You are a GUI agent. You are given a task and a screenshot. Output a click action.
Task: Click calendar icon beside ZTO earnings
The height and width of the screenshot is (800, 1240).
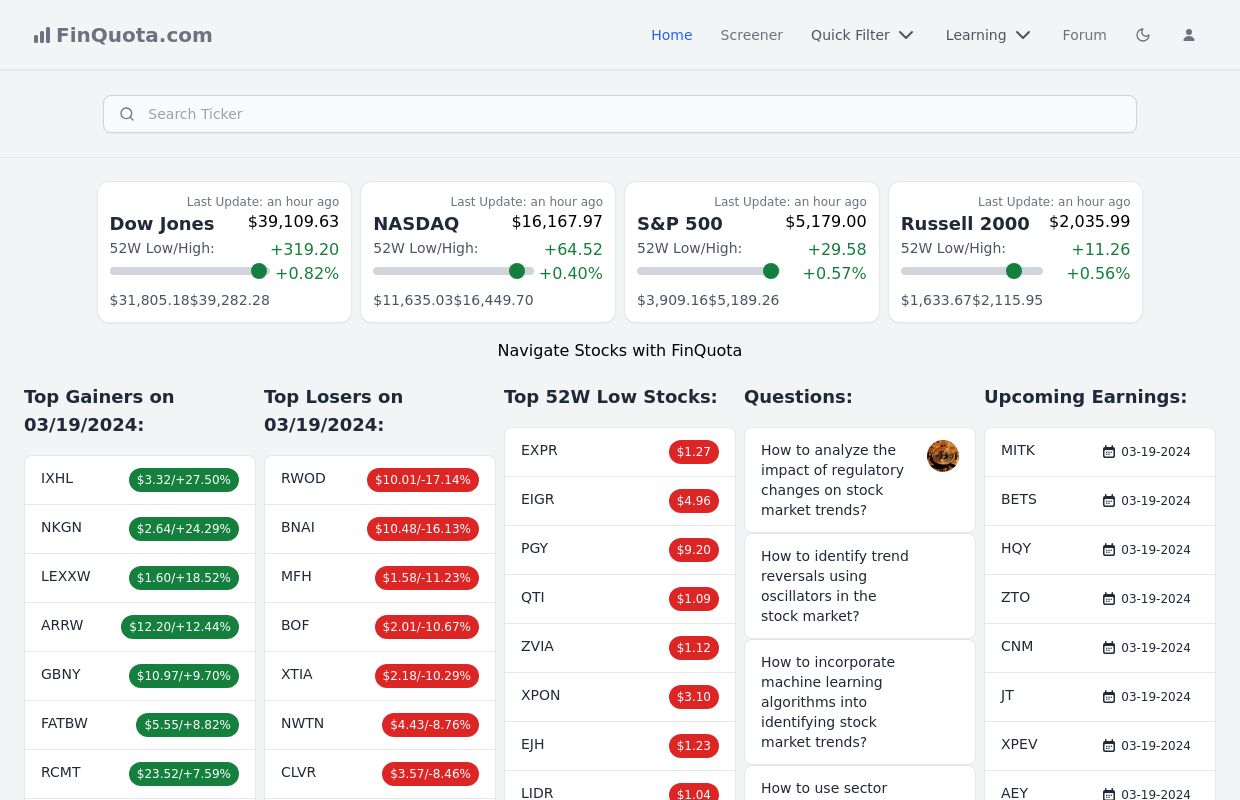[x=1108, y=599]
